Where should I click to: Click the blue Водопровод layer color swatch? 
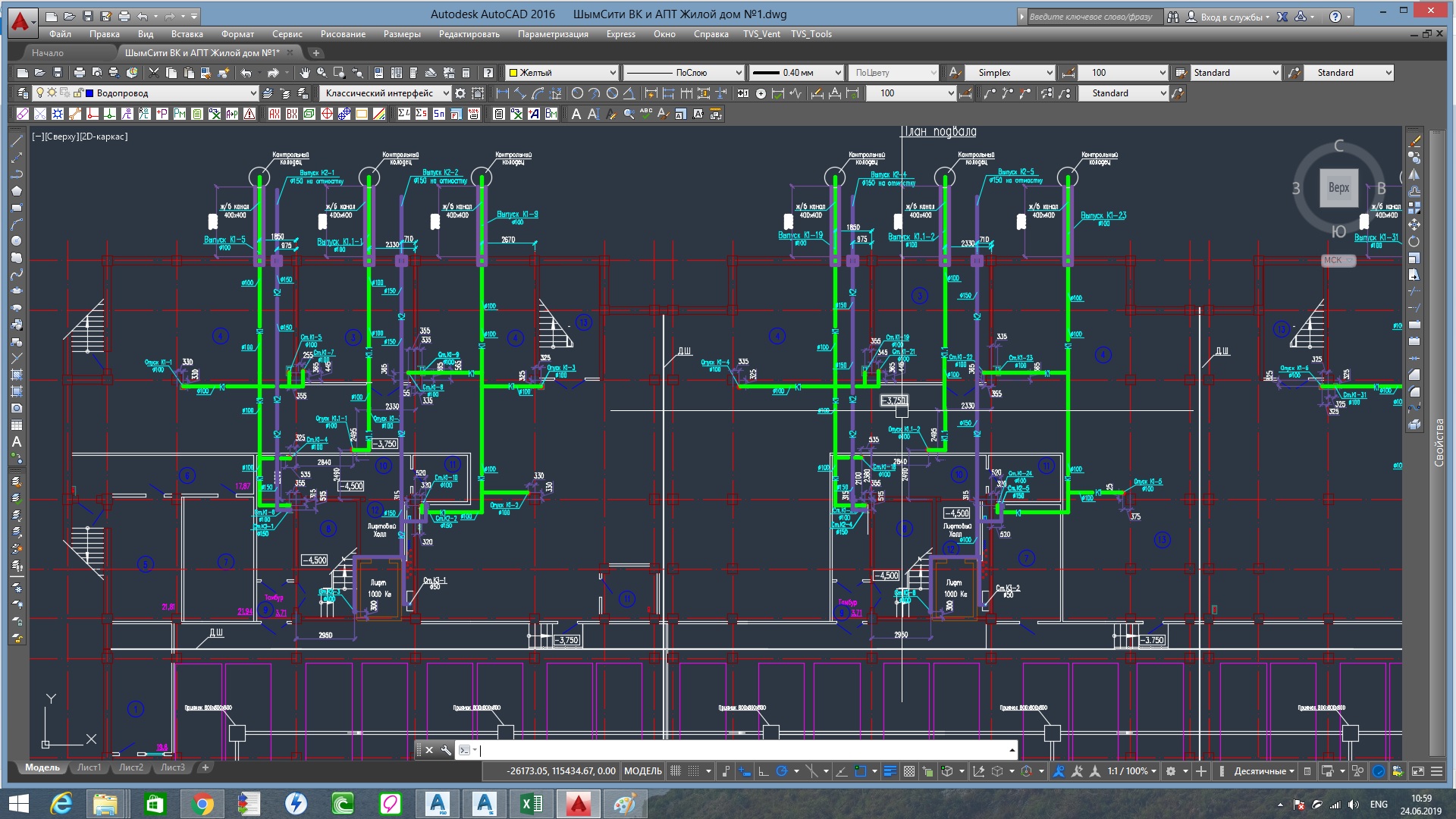click(89, 93)
